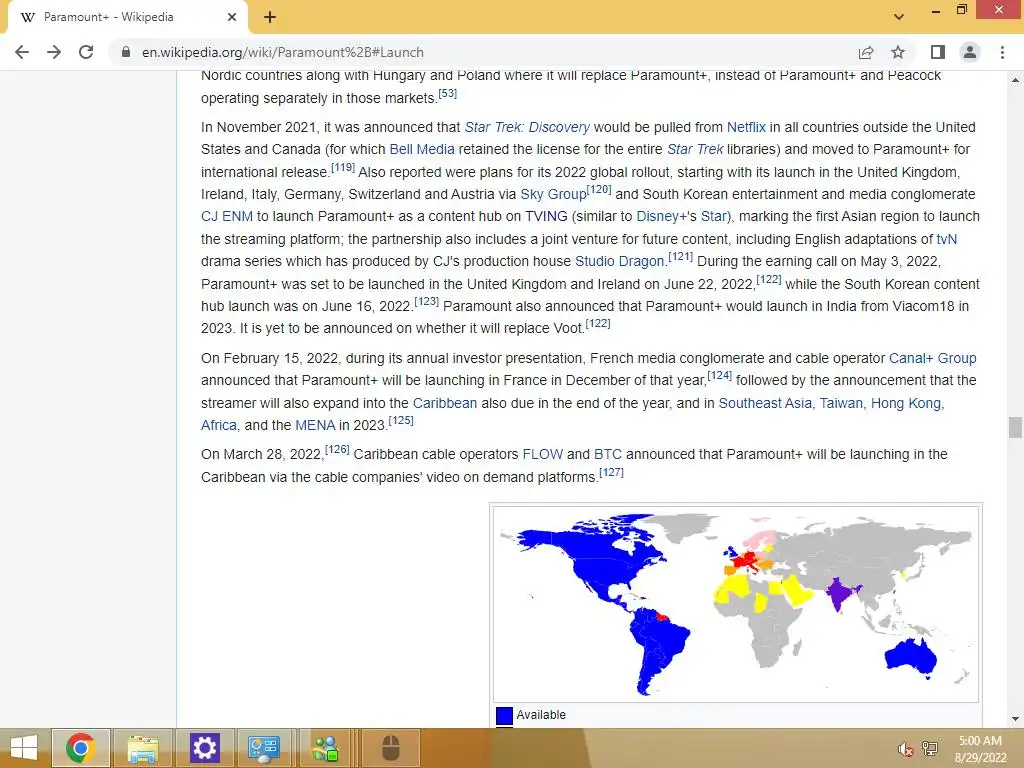Screen dimensions: 1024x768
Task: Open a new browser tab
Action: (270, 17)
